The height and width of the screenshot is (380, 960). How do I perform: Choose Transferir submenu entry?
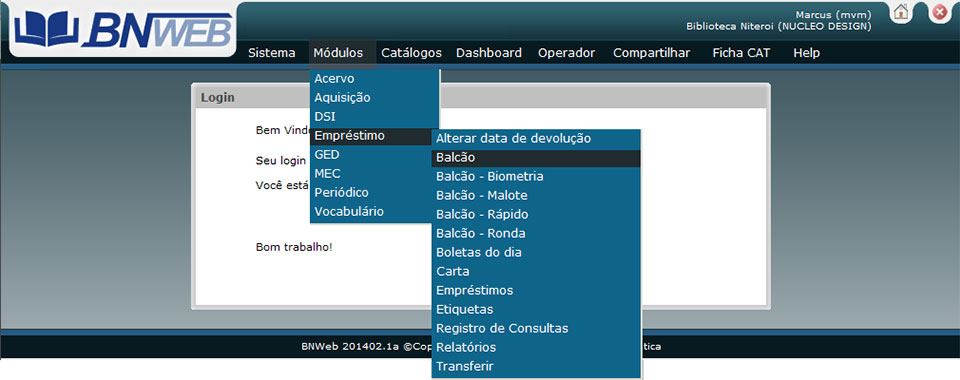pos(536,367)
